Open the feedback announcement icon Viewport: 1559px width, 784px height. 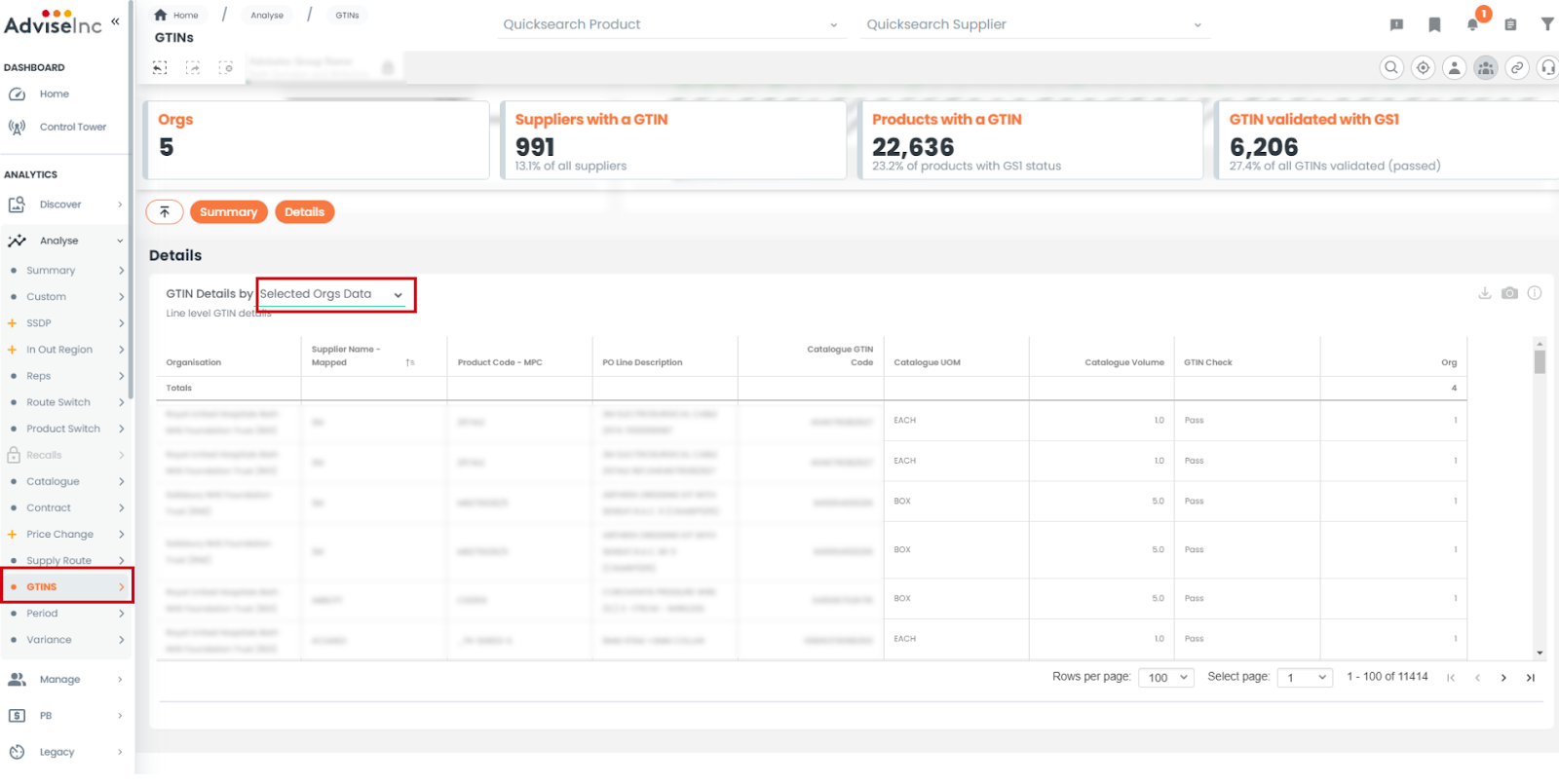point(1396,24)
